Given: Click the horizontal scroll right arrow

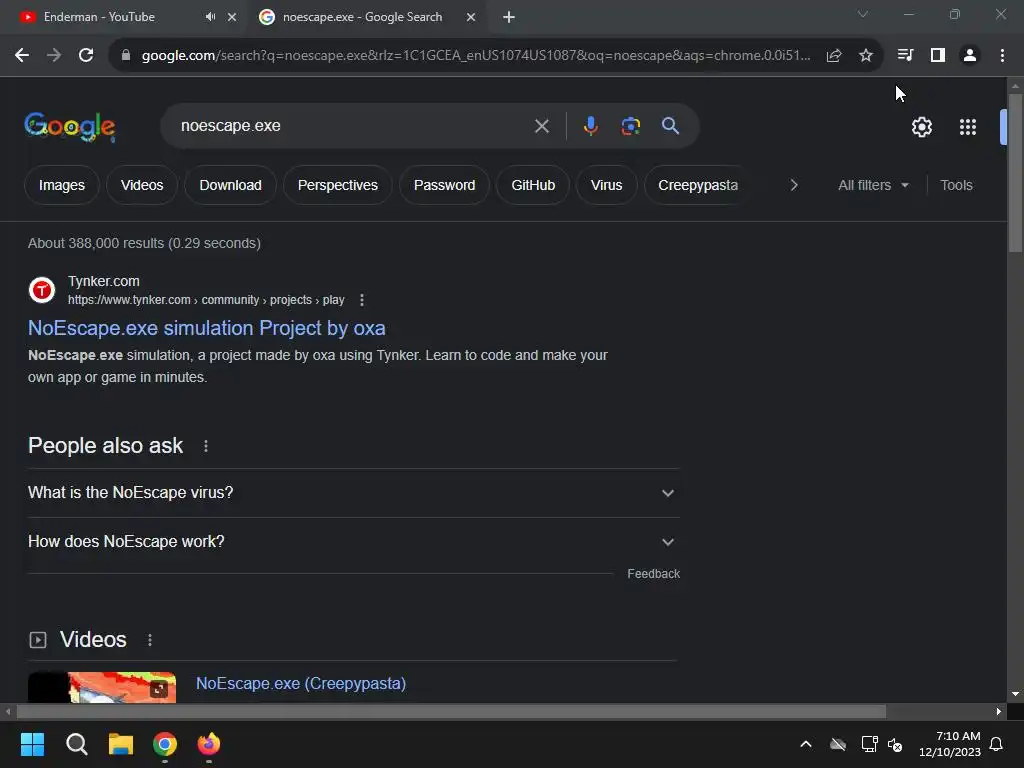Looking at the screenshot, I should pos(999,712).
